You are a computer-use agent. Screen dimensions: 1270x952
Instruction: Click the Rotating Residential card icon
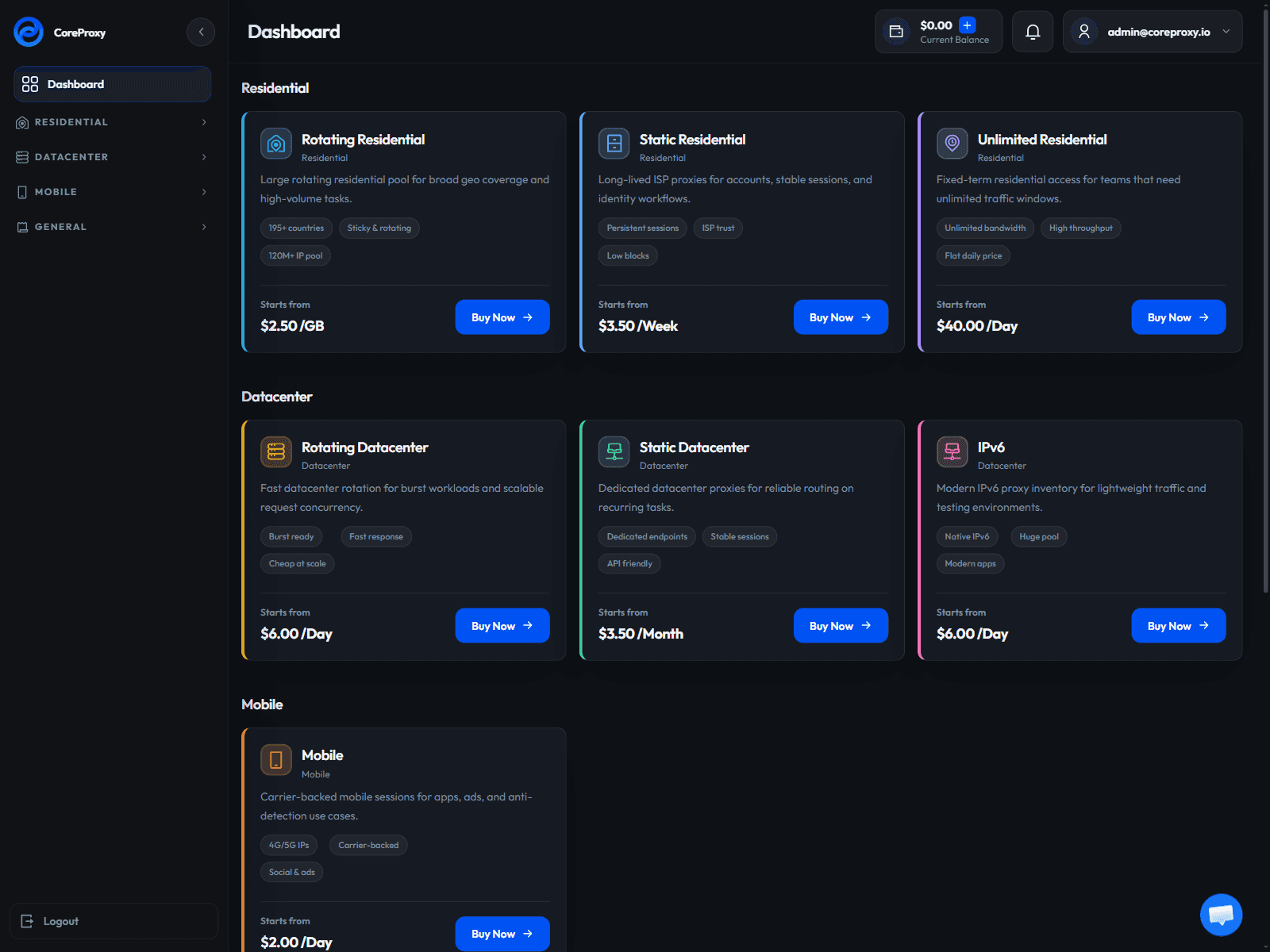pos(276,144)
